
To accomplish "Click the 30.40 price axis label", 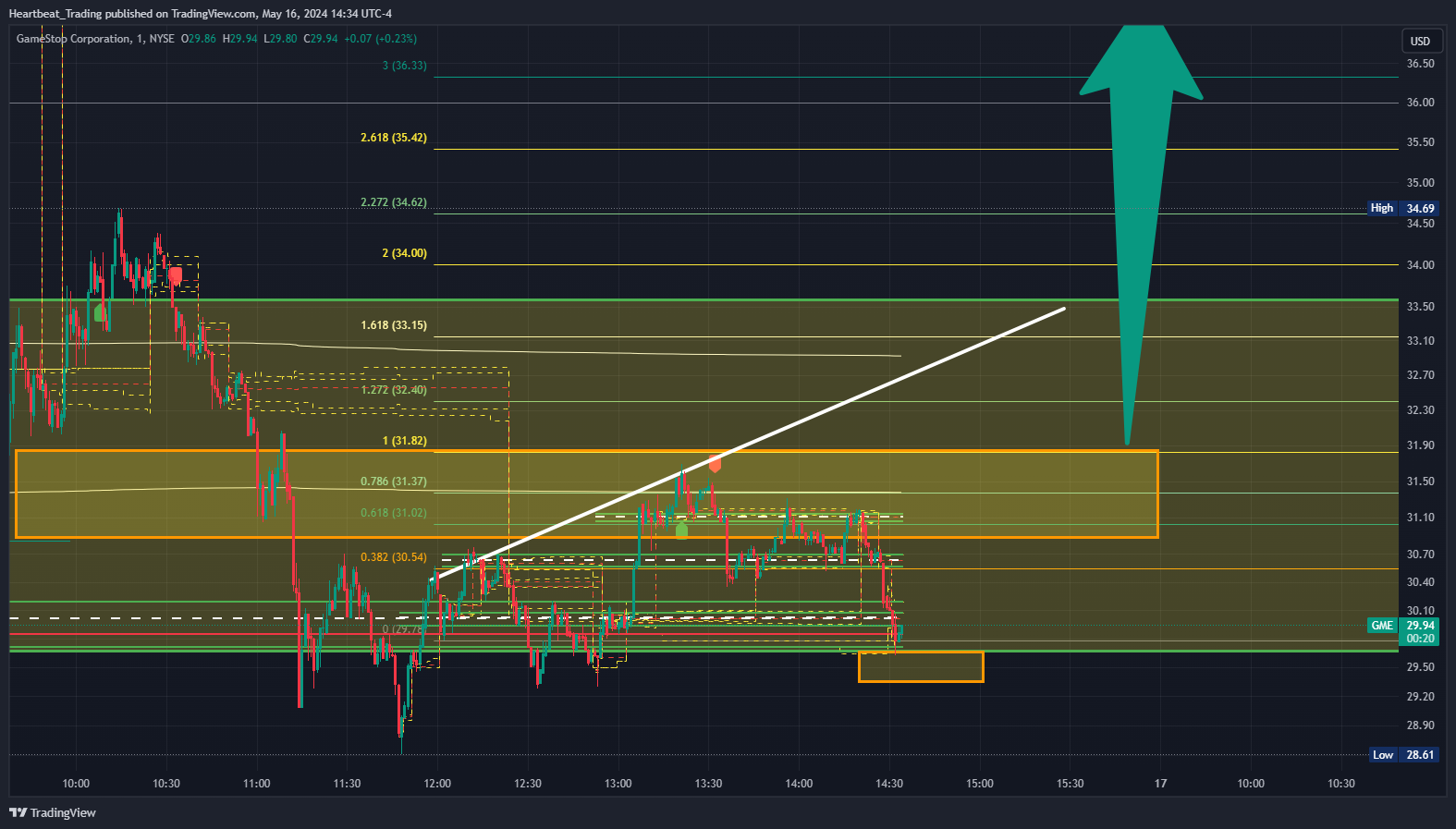I will [1421, 582].
